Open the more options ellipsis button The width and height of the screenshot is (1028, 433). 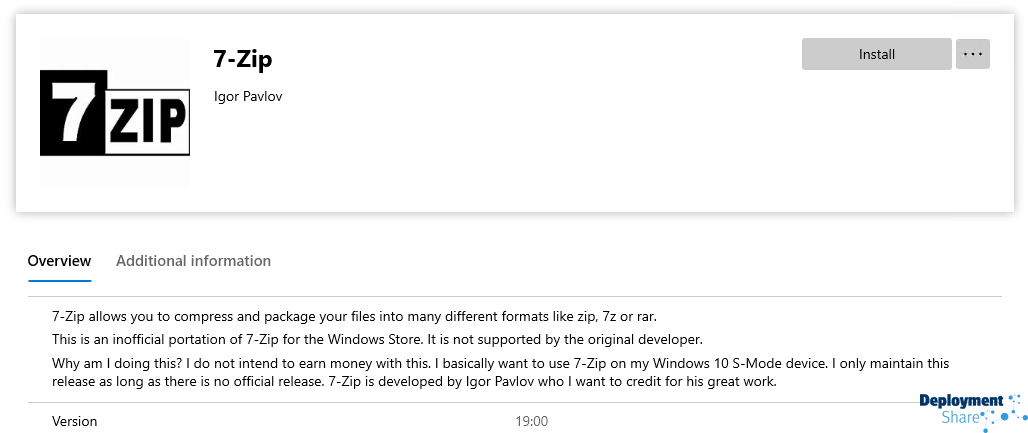[x=972, y=54]
